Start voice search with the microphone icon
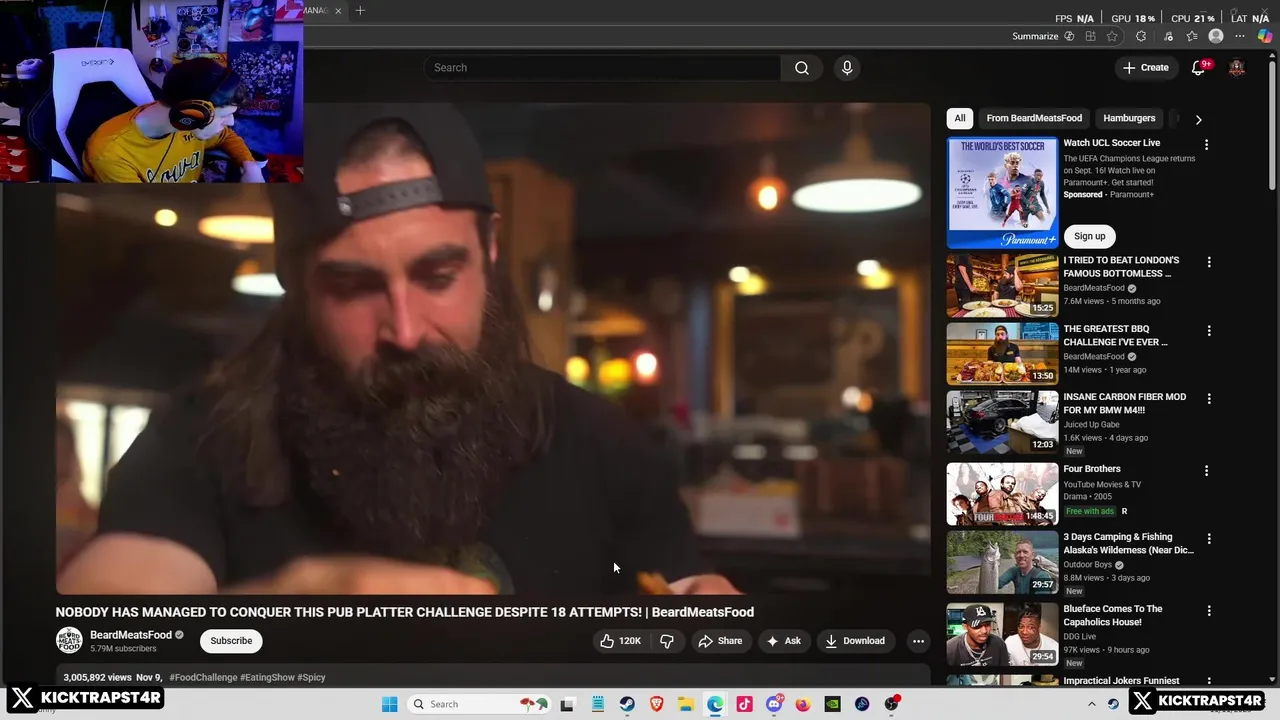Image resolution: width=1280 pixels, height=720 pixels. click(x=847, y=68)
